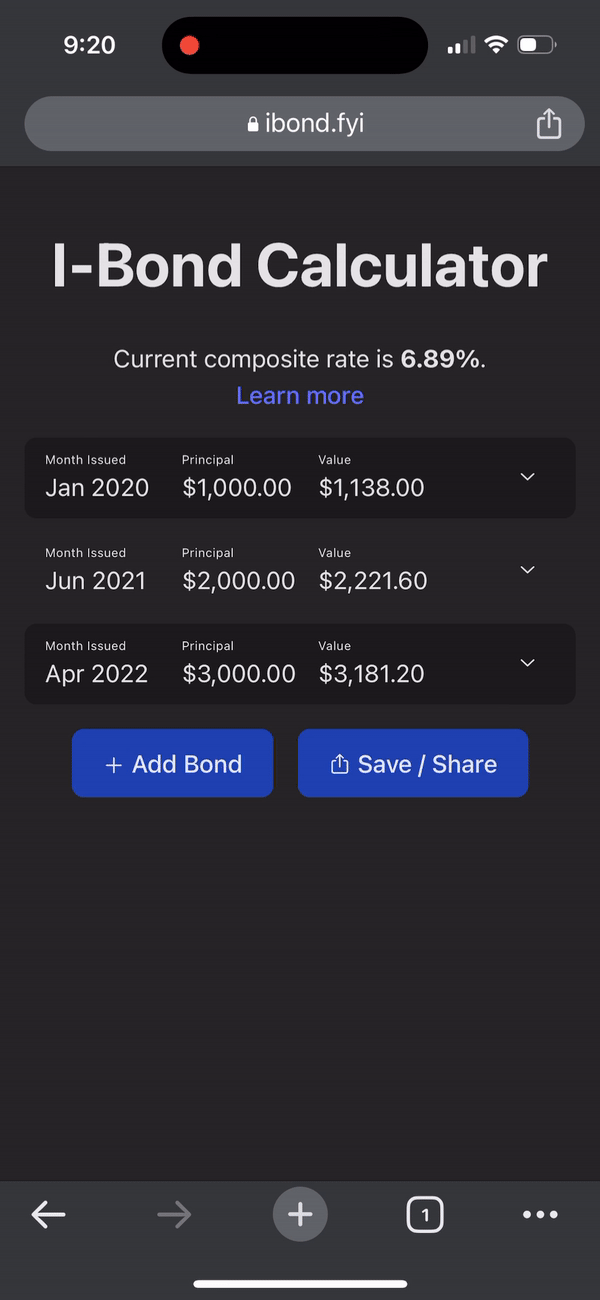
Task: Tap the padlock icon next to ibond.fyi
Action: tap(253, 124)
